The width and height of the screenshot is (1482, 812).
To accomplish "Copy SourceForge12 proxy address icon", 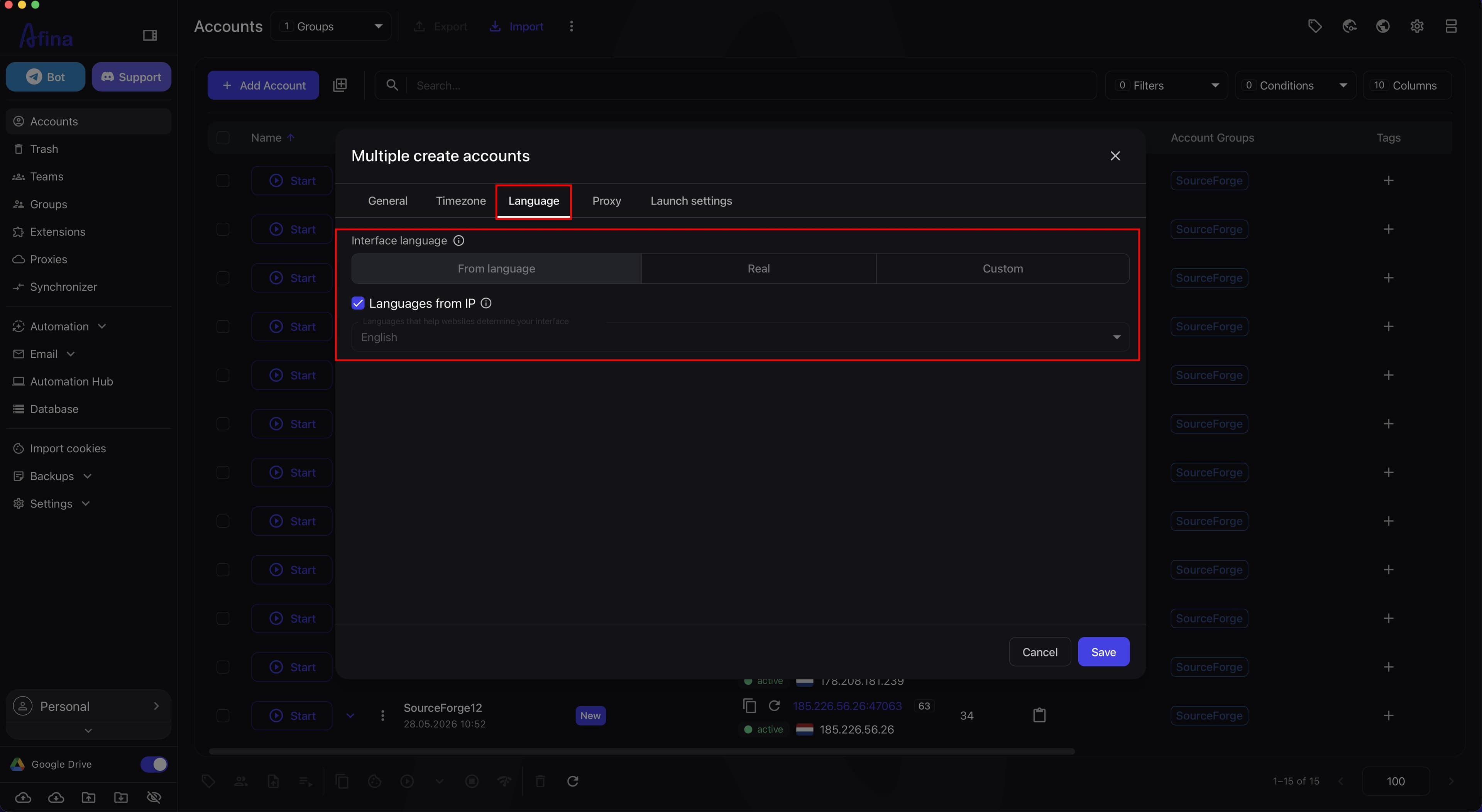I will tap(749, 705).
